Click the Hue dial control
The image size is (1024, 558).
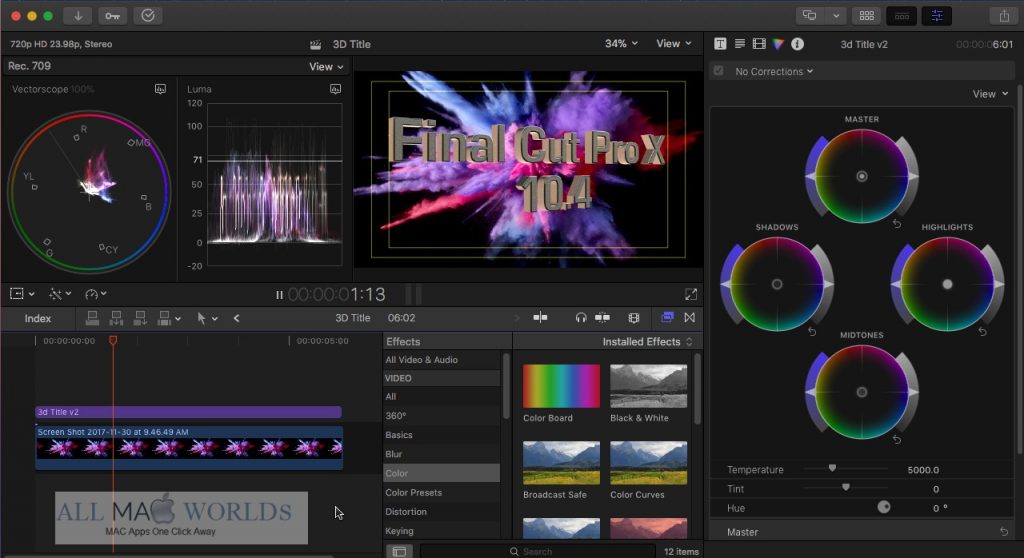click(x=884, y=507)
